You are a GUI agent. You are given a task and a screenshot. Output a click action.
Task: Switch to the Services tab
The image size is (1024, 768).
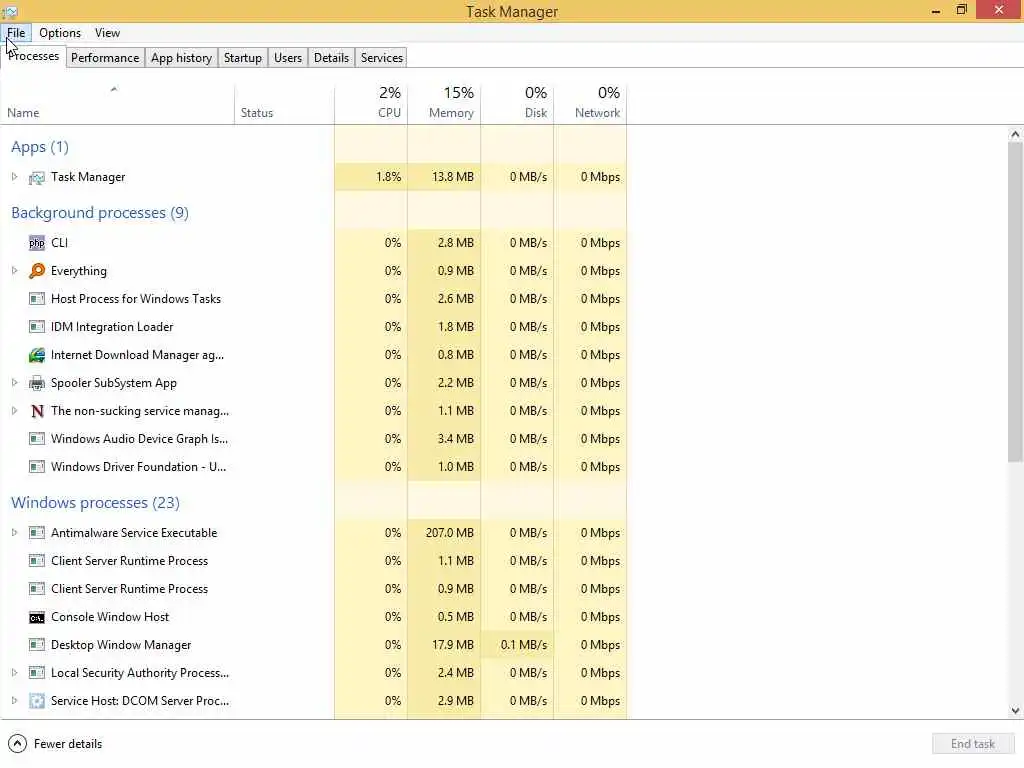click(x=382, y=57)
